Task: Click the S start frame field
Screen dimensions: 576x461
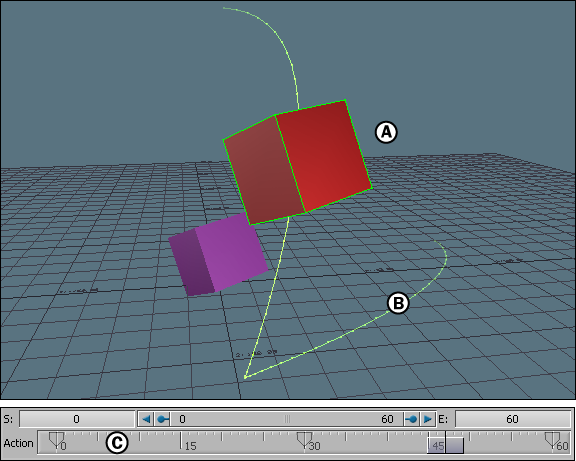Action: [x=77, y=419]
